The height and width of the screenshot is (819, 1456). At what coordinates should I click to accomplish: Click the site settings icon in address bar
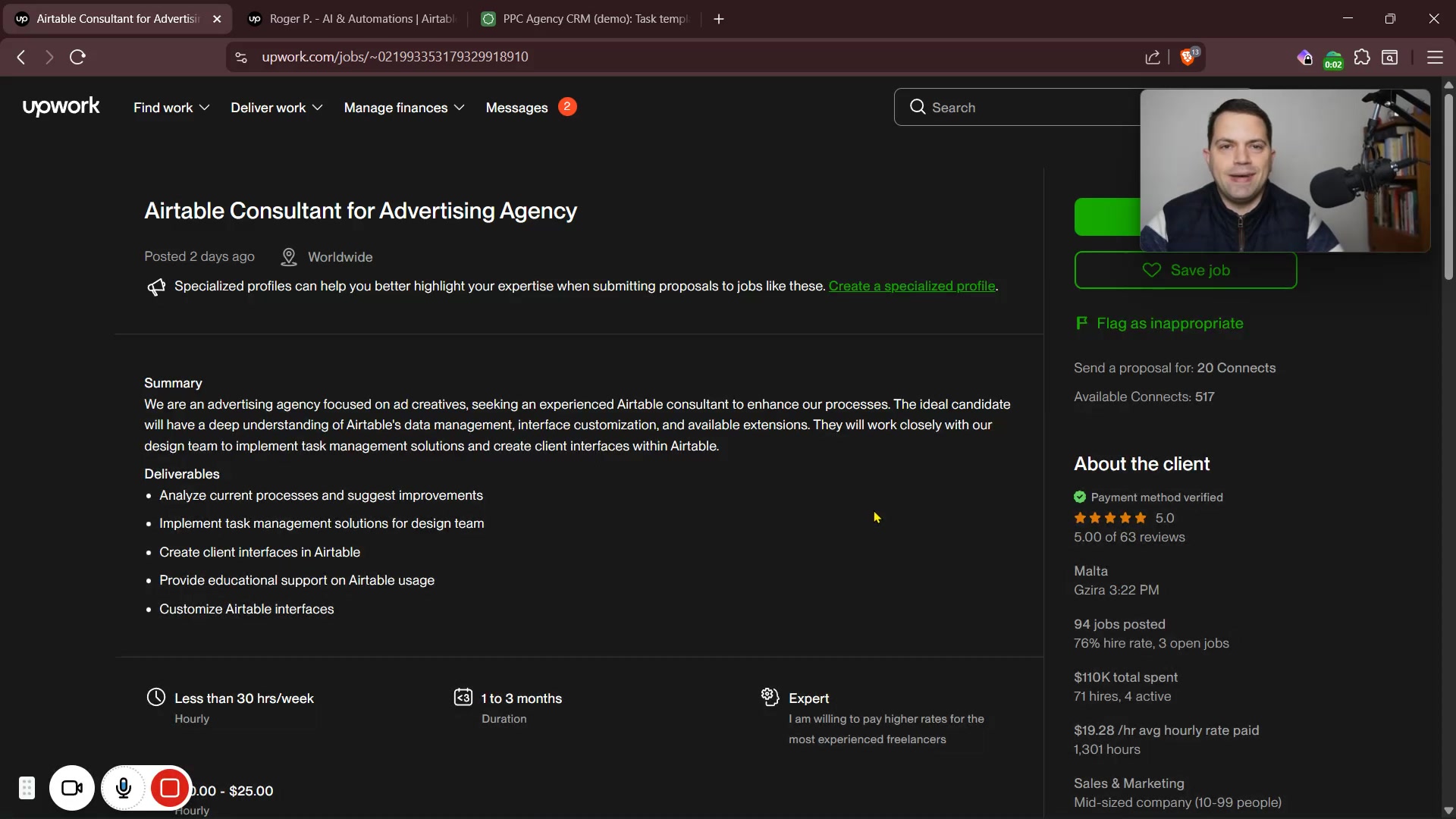[x=241, y=58]
